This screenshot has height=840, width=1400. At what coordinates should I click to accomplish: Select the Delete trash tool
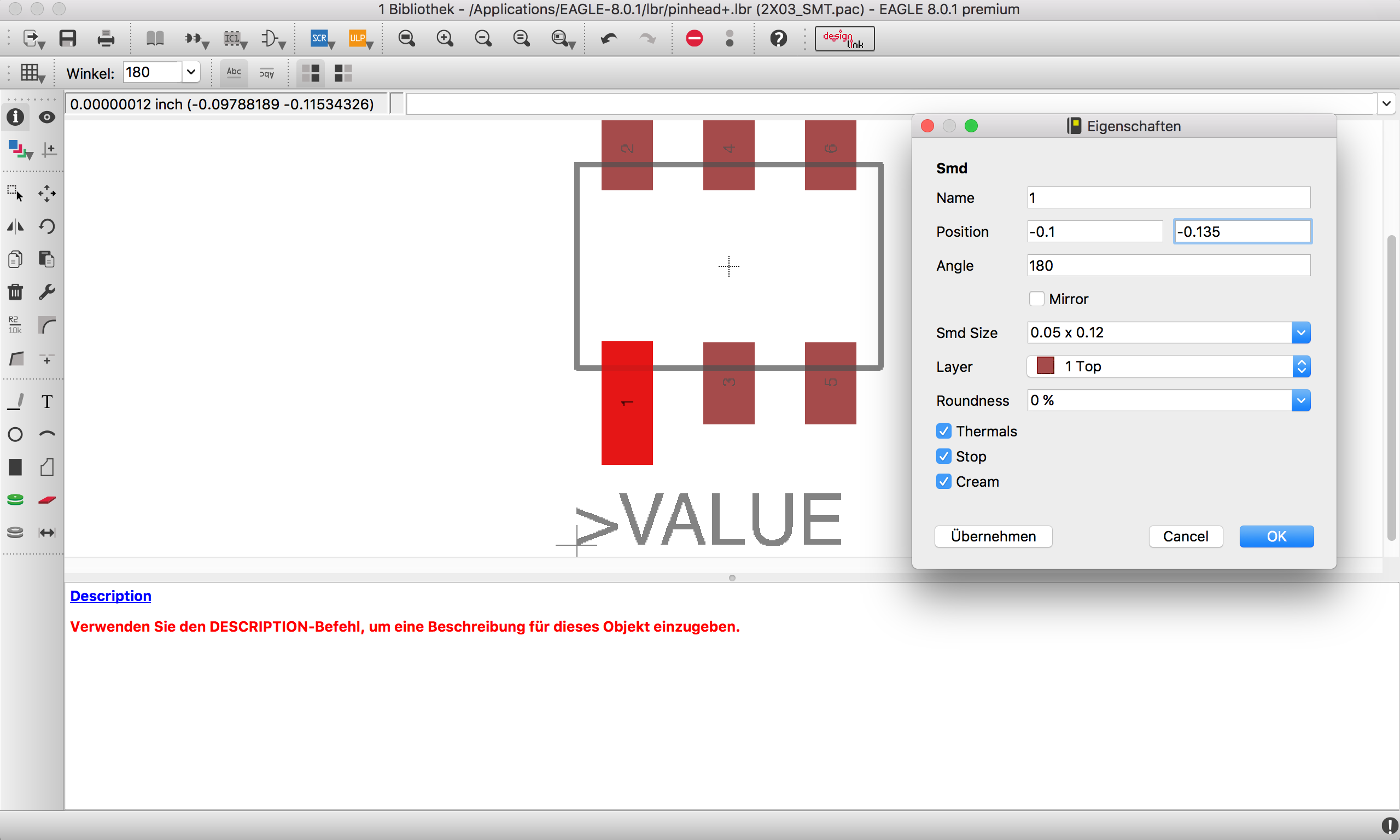pos(15,292)
